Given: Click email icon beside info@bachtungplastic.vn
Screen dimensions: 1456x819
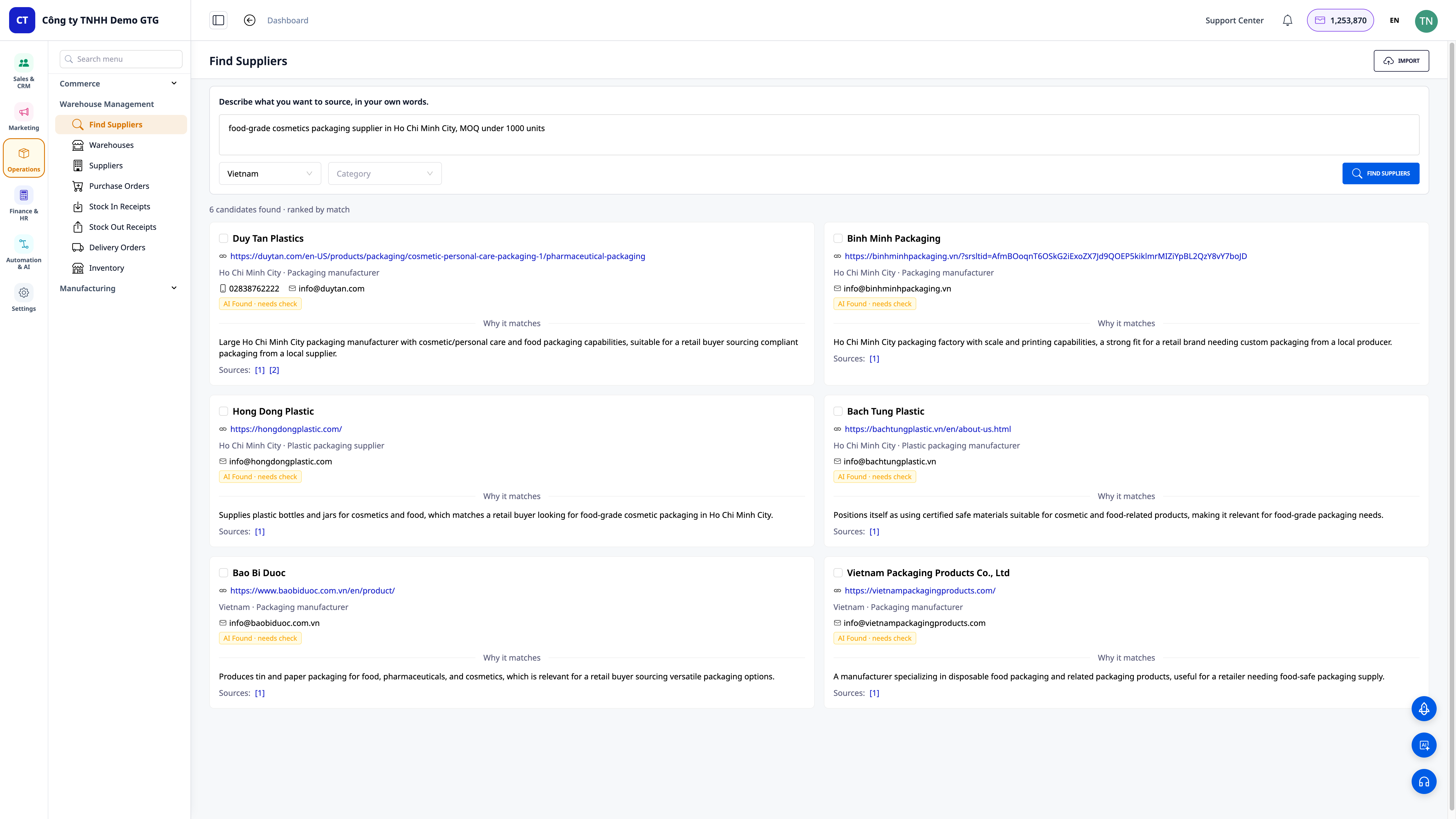Looking at the screenshot, I should point(837,461).
